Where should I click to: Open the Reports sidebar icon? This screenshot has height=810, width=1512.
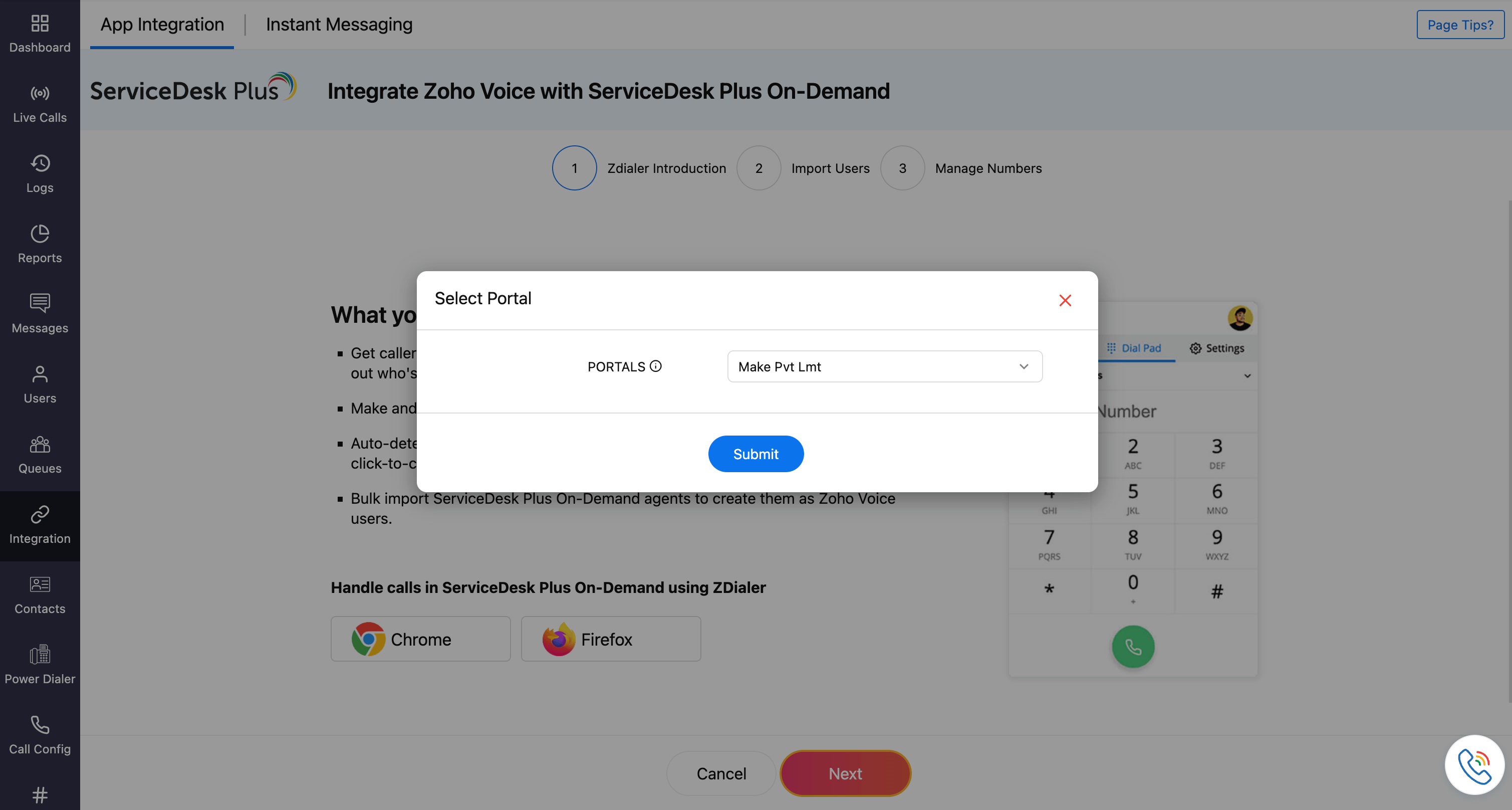tap(39, 244)
